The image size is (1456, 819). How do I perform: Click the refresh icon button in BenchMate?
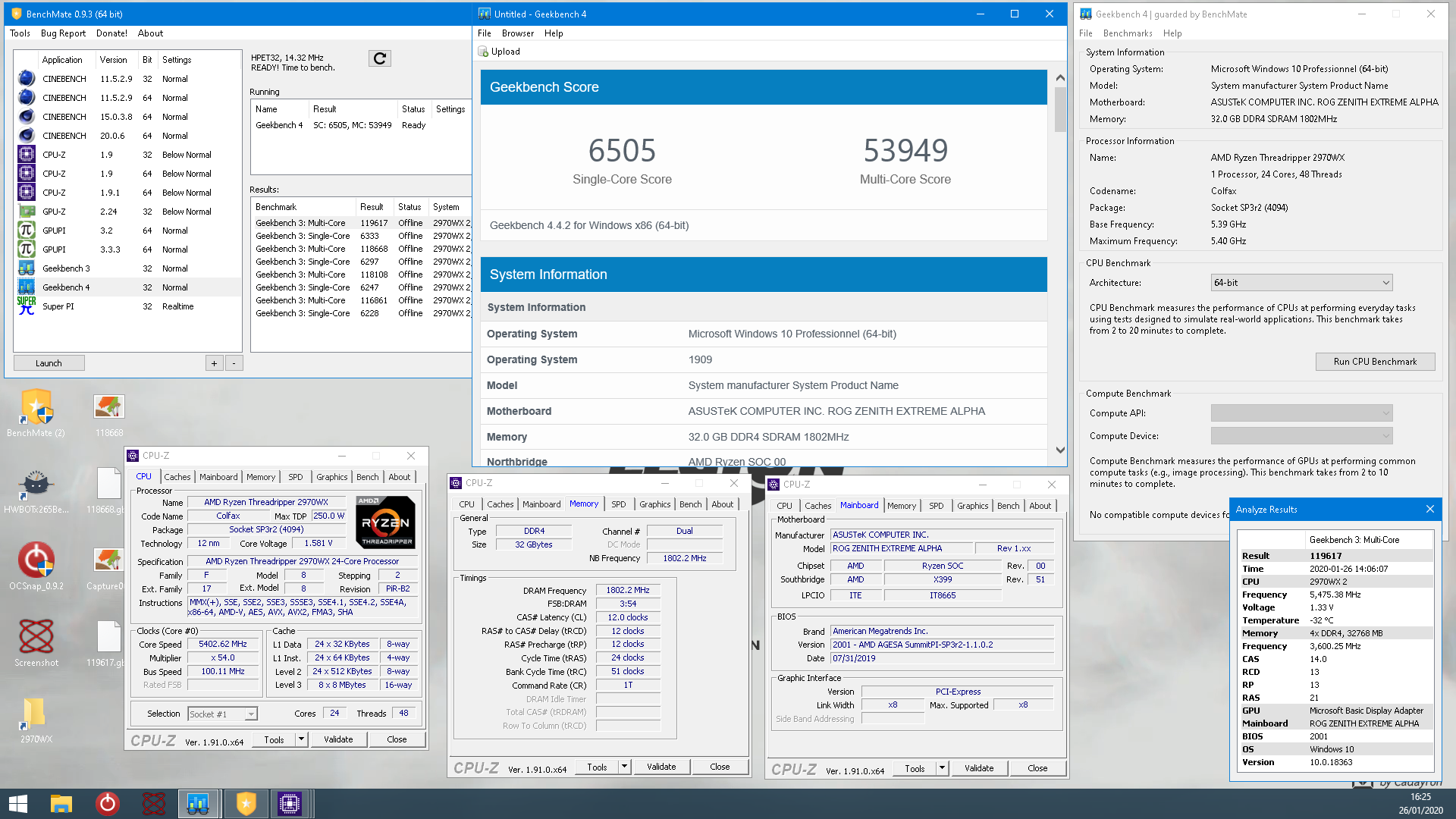pos(380,58)
